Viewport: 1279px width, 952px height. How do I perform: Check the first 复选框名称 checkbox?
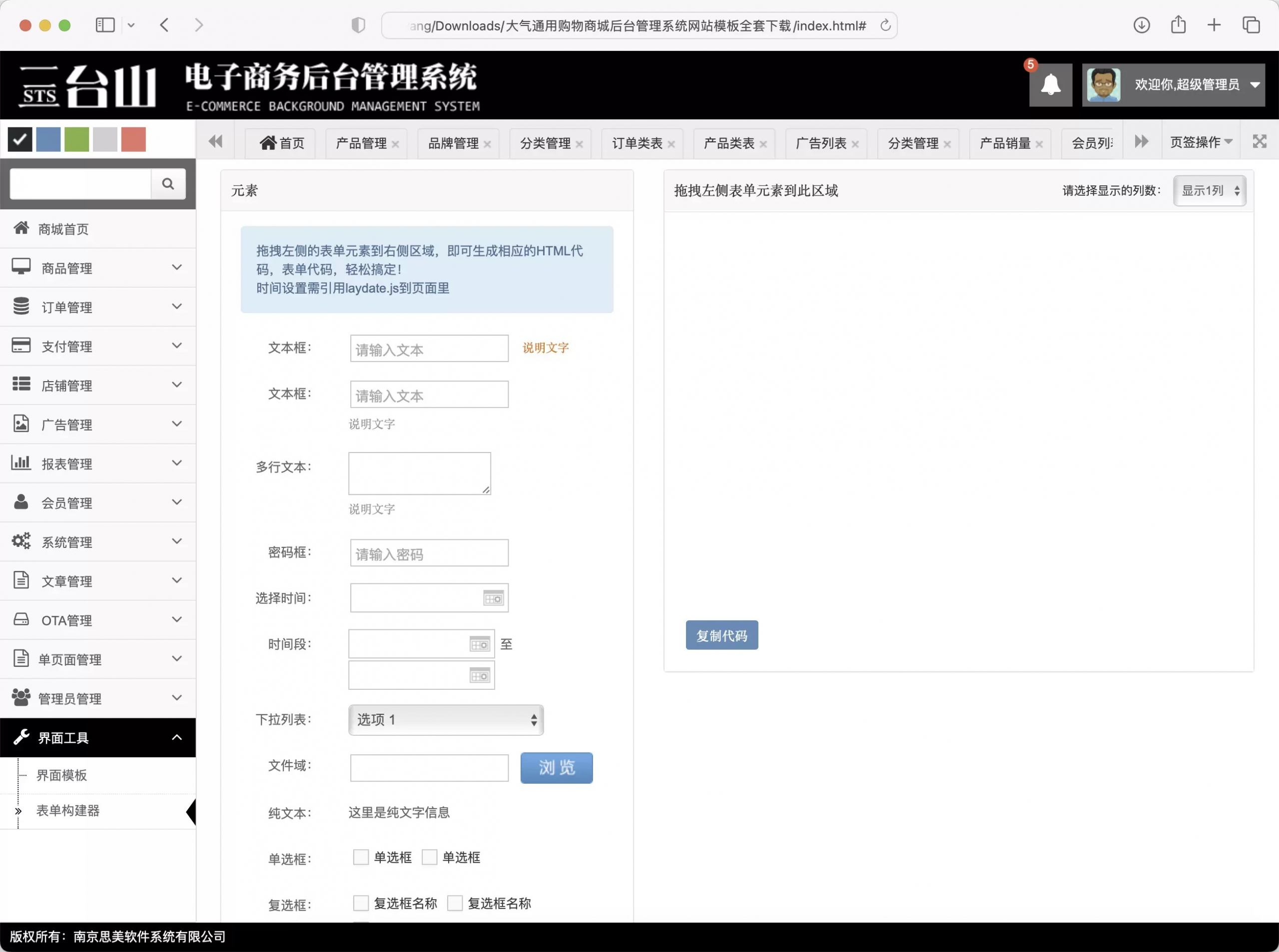pos(361,903)
